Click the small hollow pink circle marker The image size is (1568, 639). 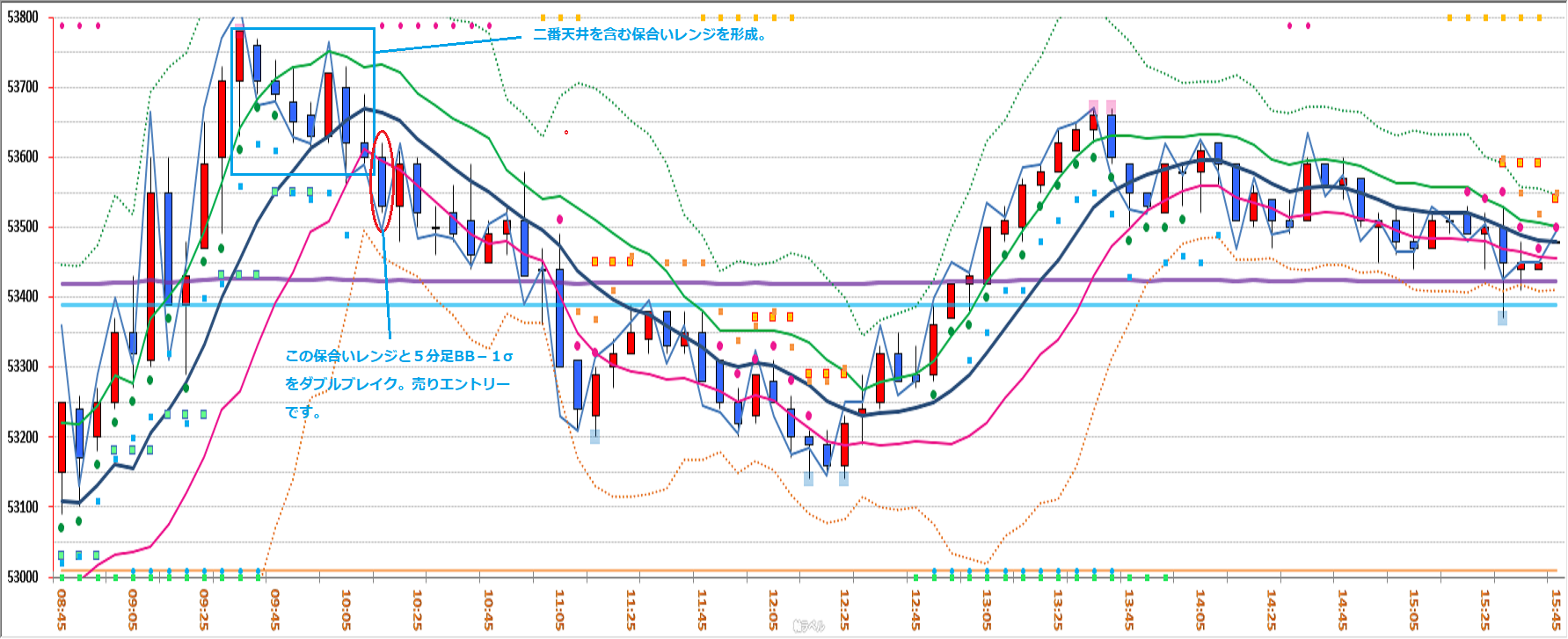point(566,133)
